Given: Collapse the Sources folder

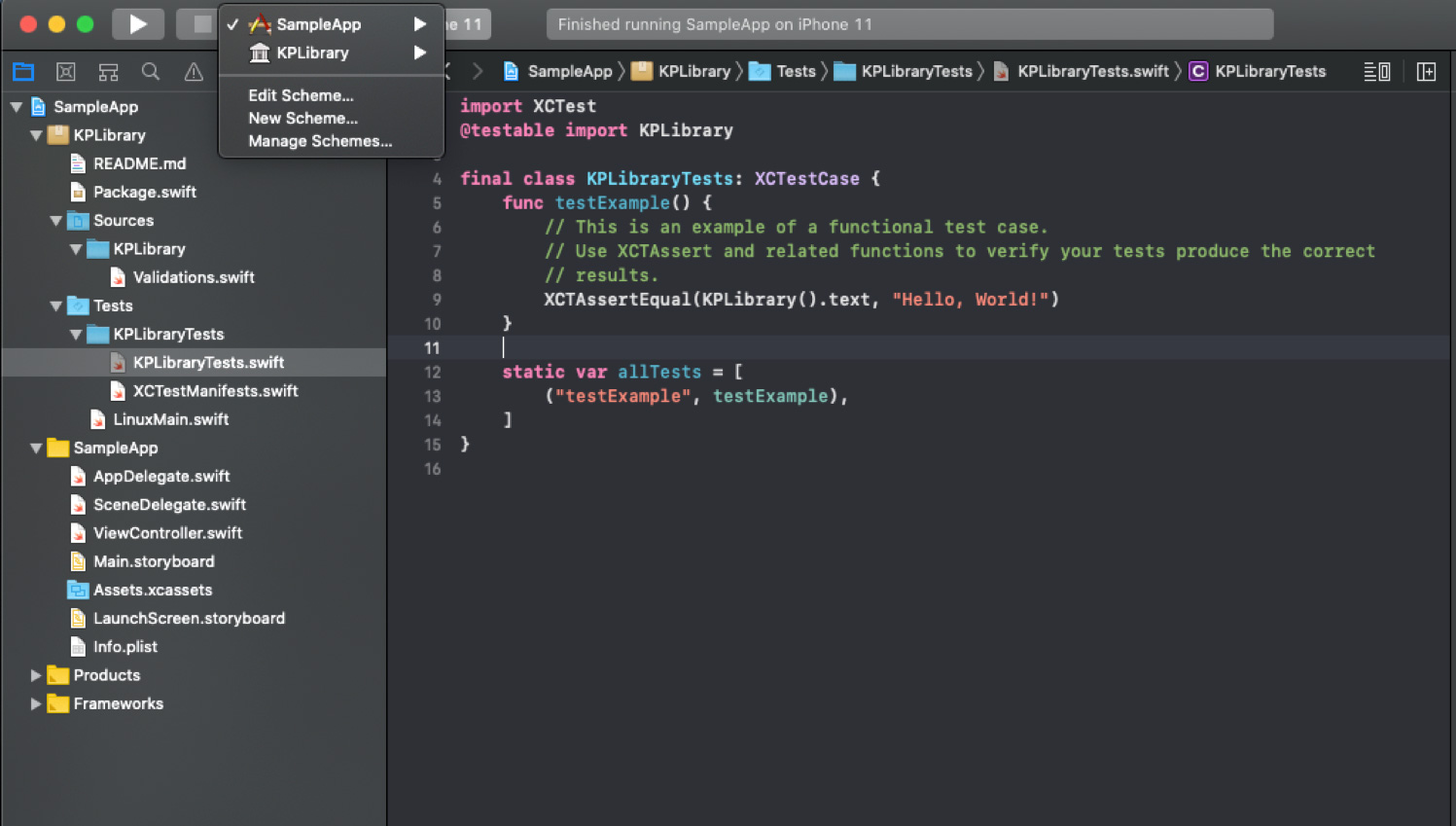Looking at the screenshot, I should [56, 221].
